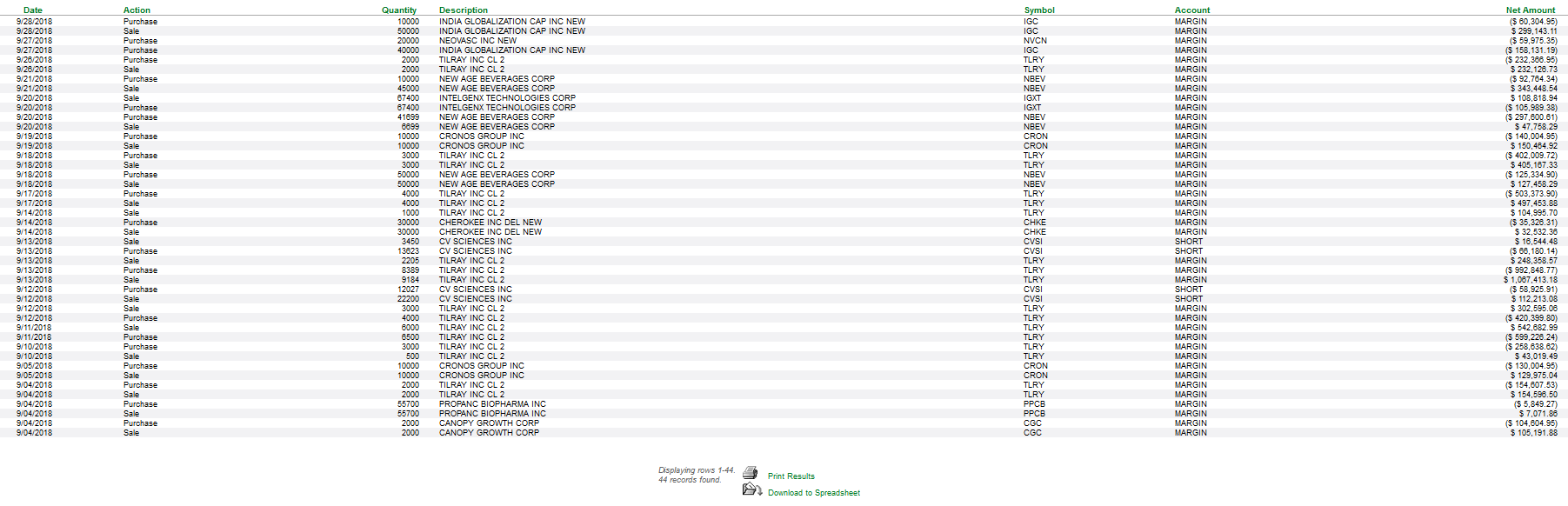Sort by the Net Amount column header
Screen dimensions: 1568x506
(1531, 10)
